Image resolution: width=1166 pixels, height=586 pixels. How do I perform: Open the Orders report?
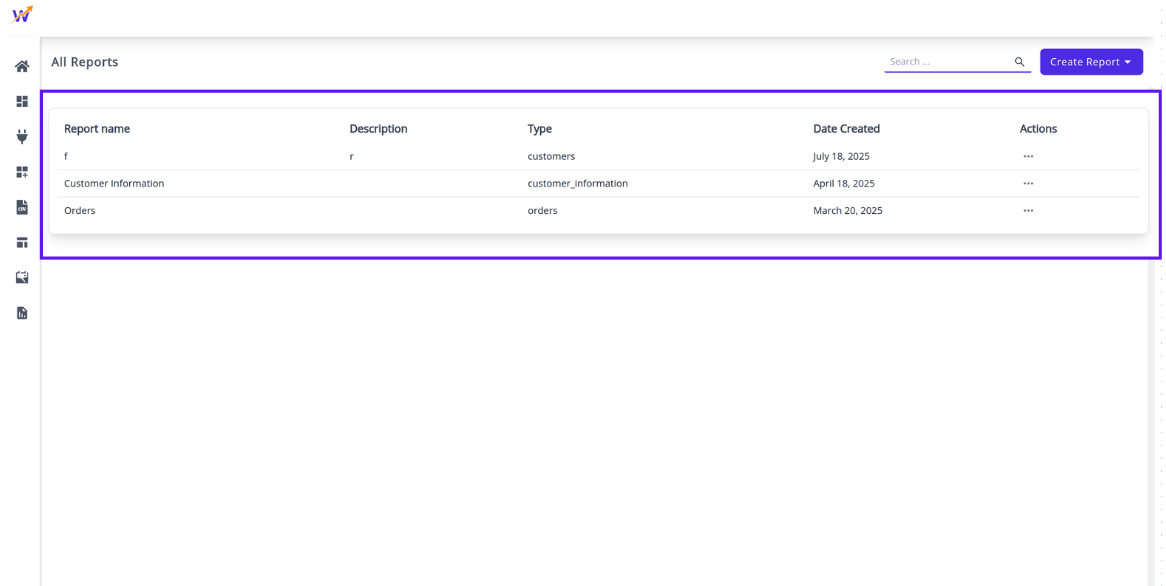pos(80,211)
